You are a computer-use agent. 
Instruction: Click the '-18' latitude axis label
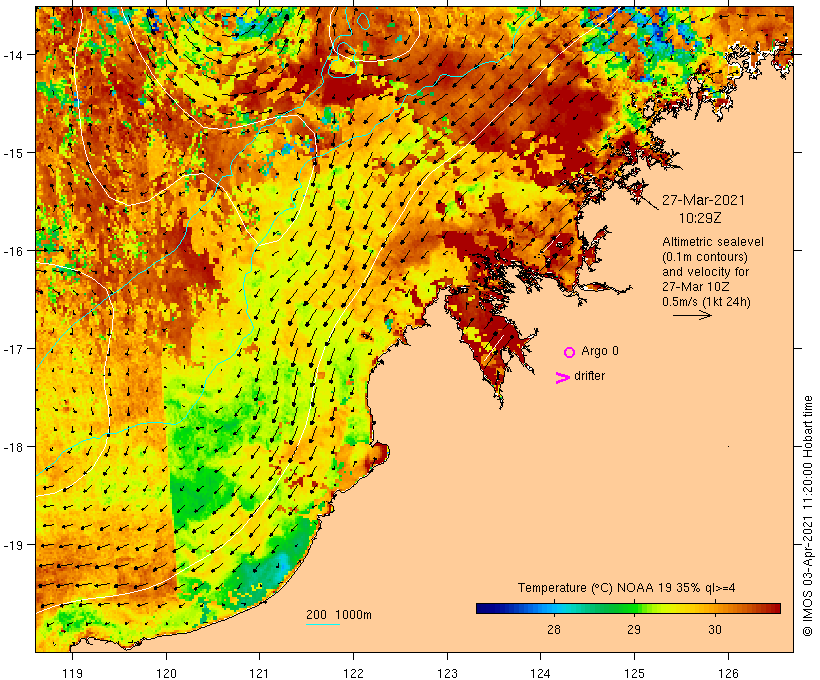coord(12,447)
